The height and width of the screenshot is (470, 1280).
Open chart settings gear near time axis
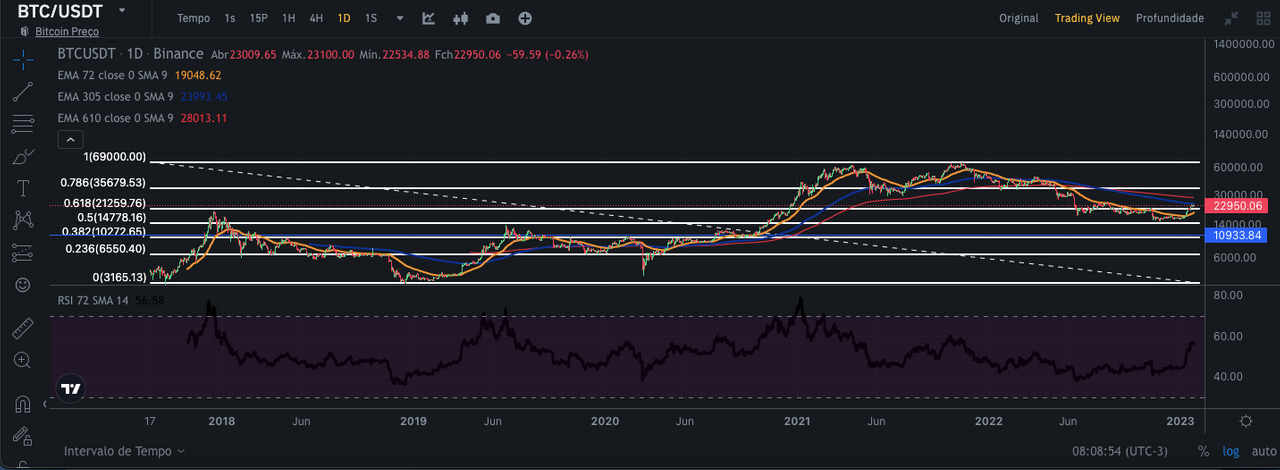pyautogui.click(x=1246, y=421)
